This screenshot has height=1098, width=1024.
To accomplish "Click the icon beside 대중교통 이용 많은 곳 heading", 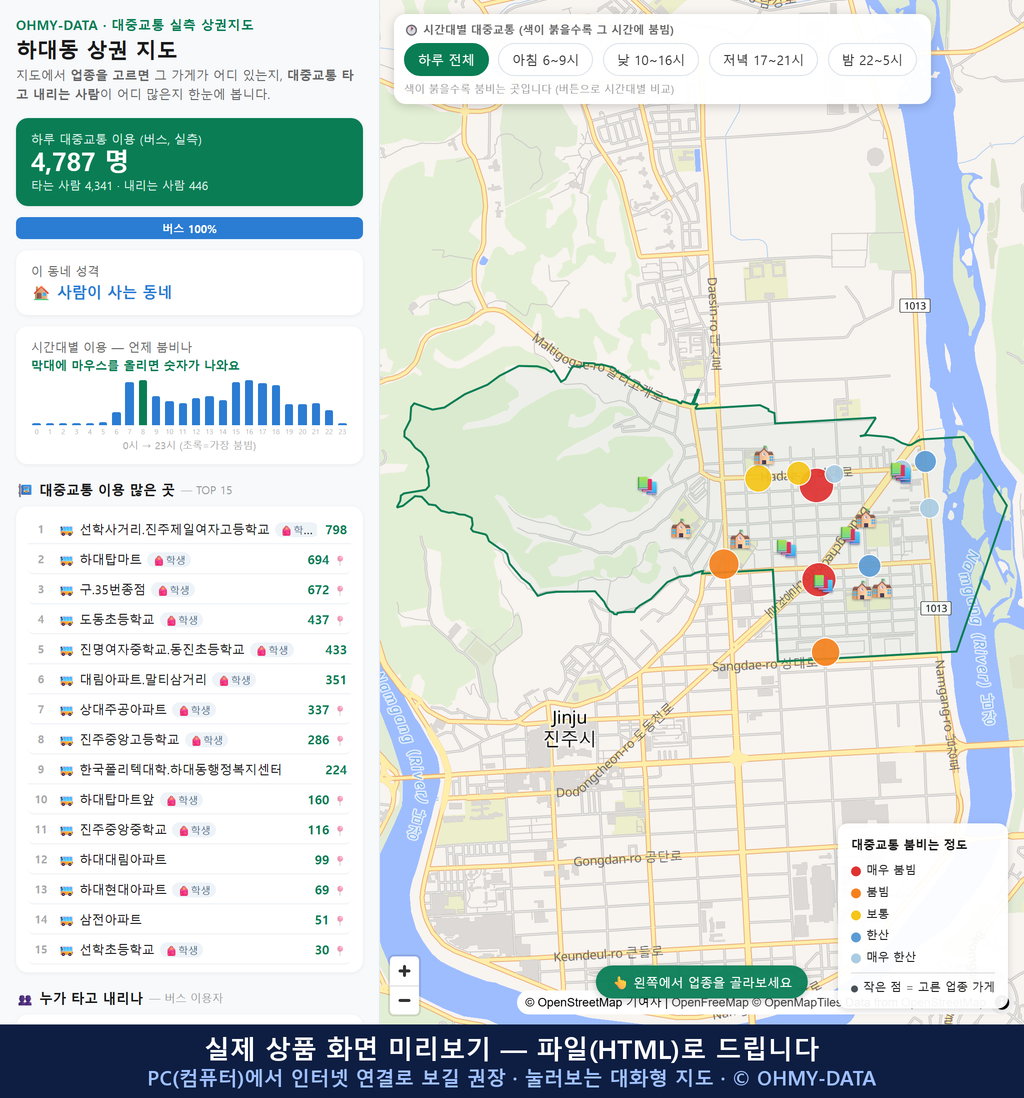I will click(25, 490).
